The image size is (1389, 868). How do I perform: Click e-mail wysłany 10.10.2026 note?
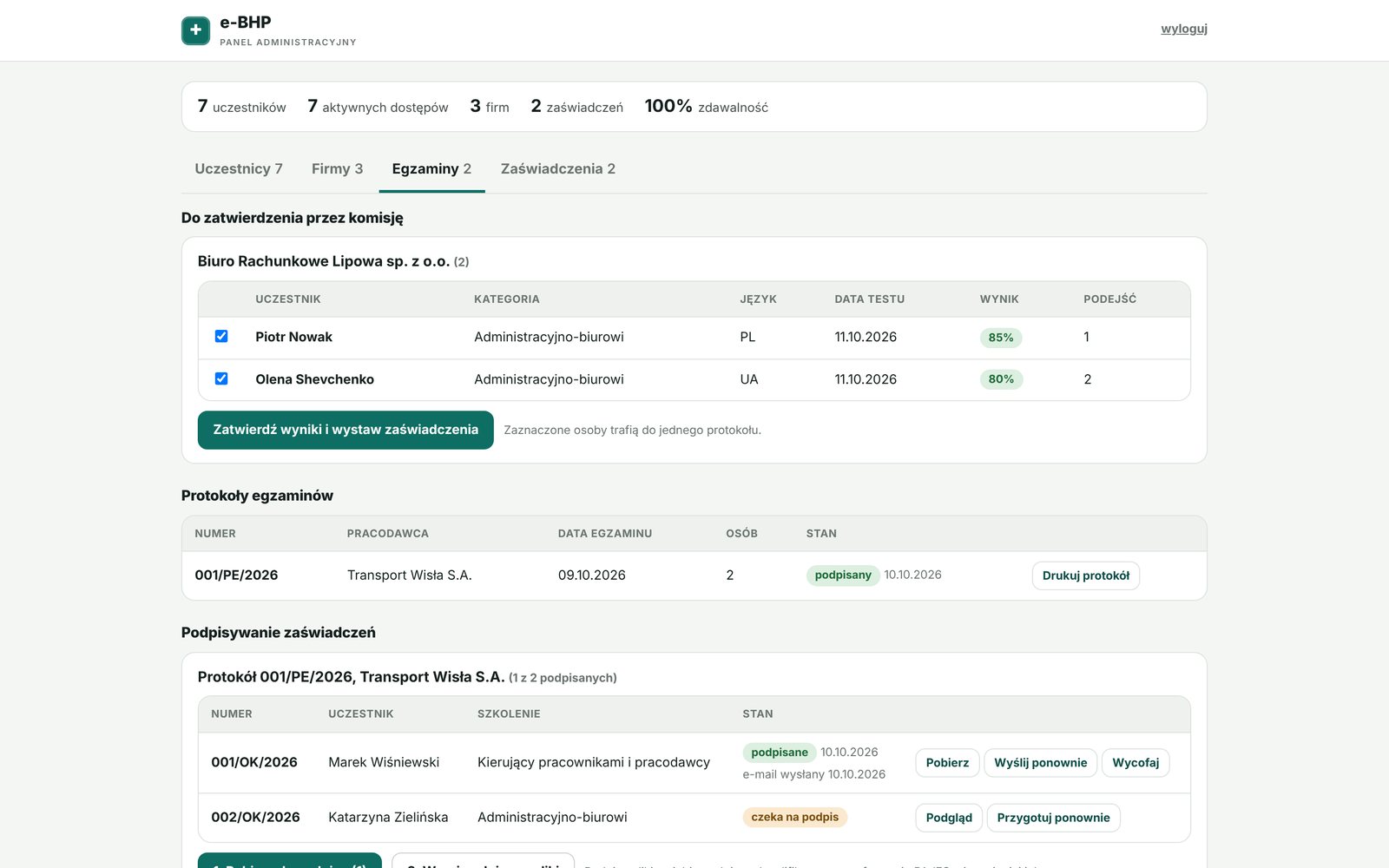[814, 774]
